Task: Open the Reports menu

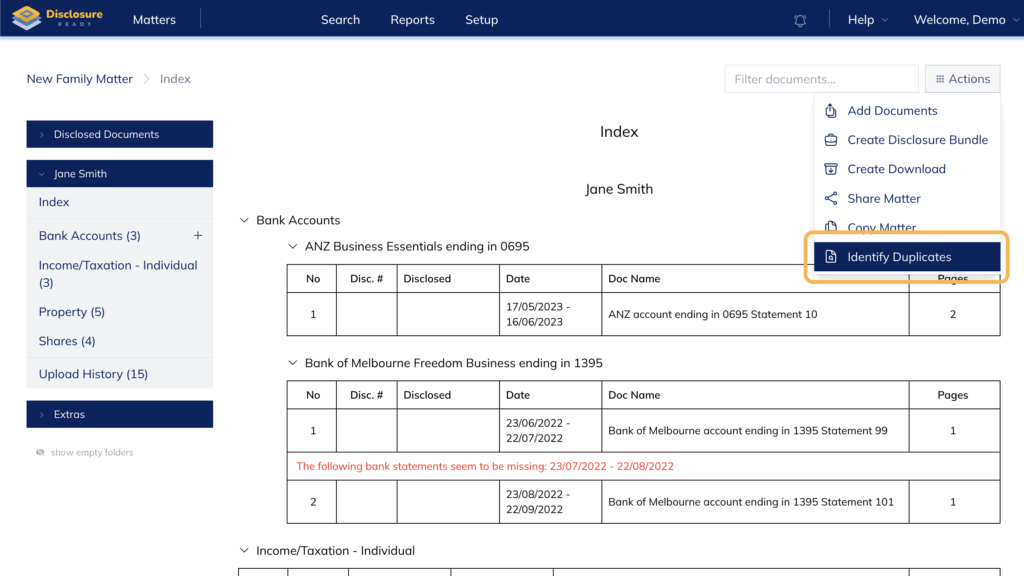Action: [x=412, y=20]
